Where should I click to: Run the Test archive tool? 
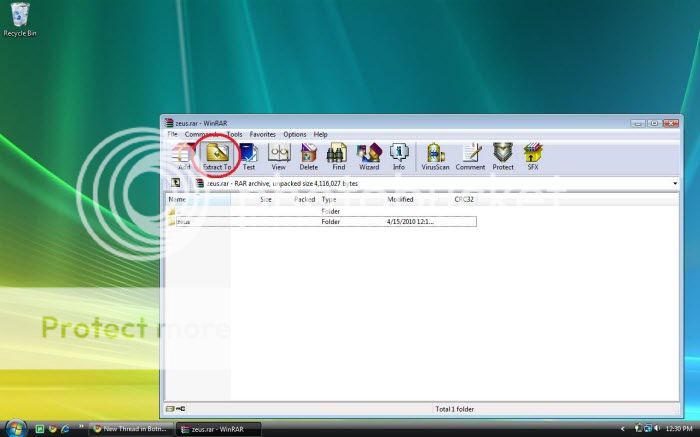[248, 155]
